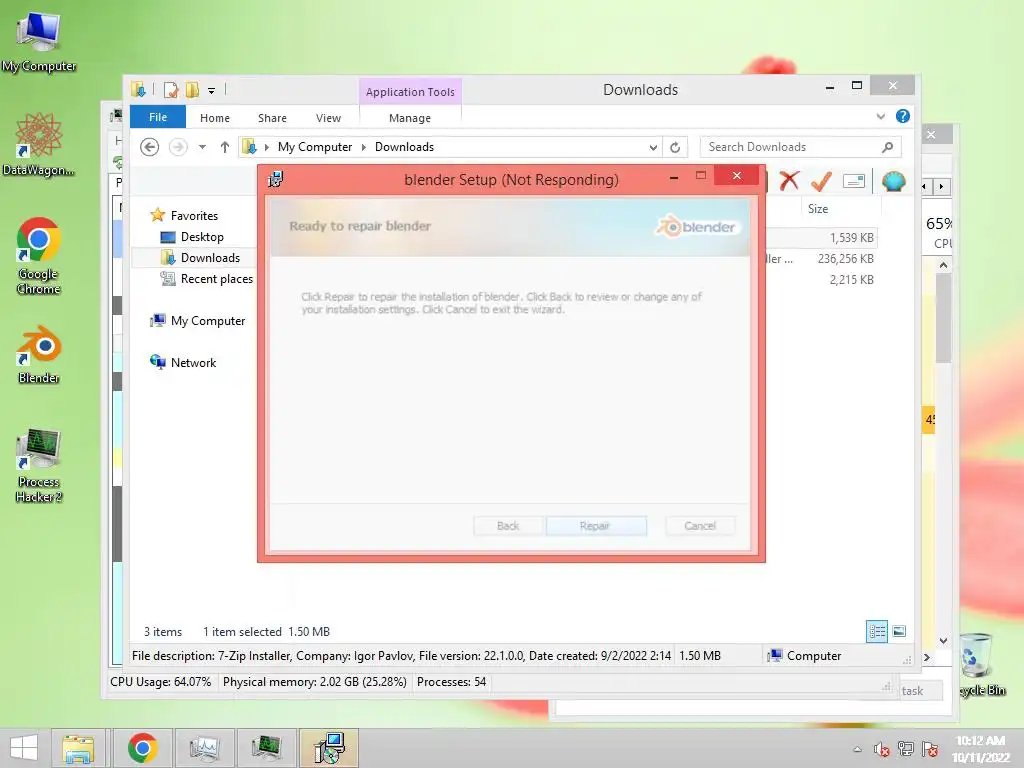Click the CPU Usage status bar entry
The height and width of the screenshot is (768, 1024).
161,682
